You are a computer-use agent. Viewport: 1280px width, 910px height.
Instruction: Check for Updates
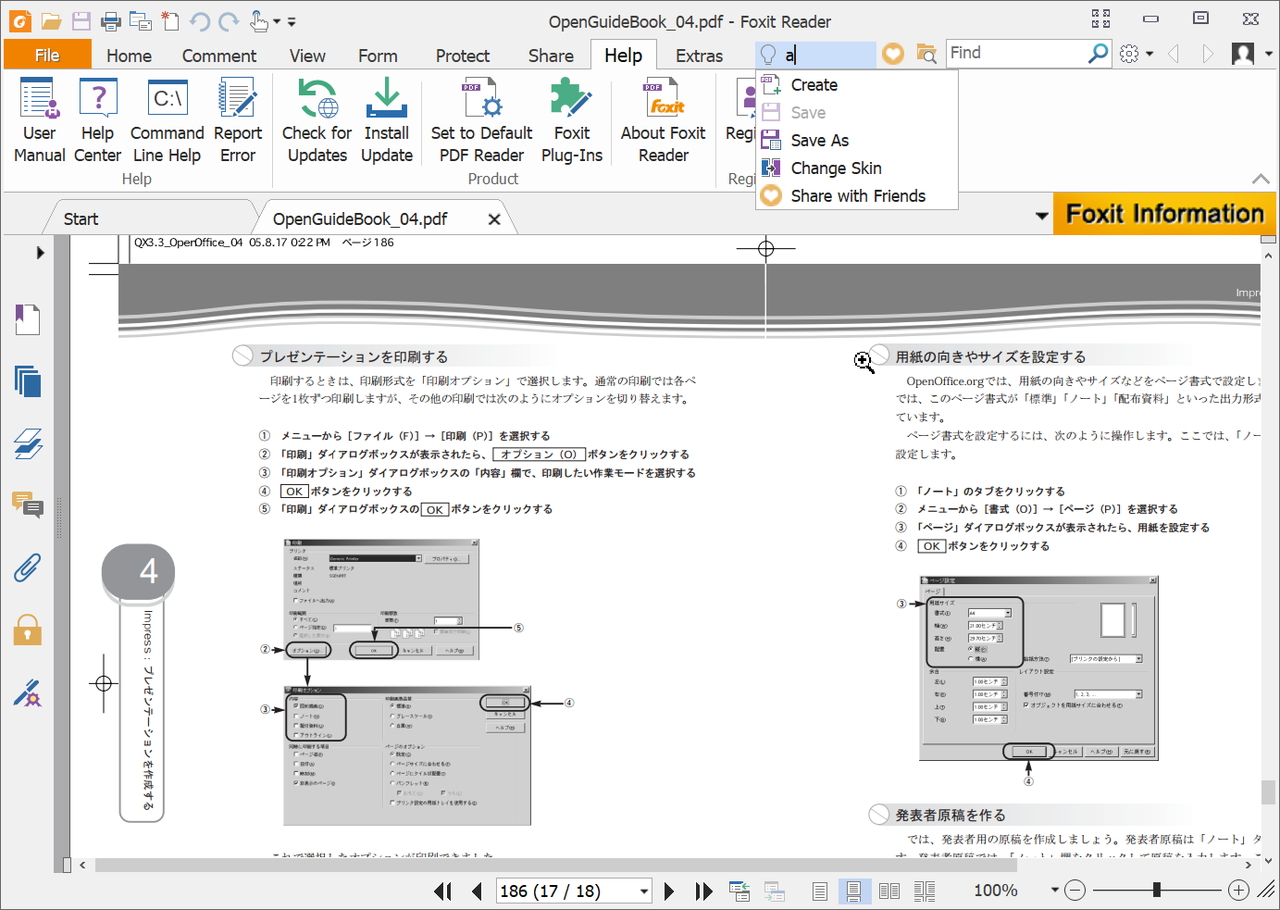click(x=317, y=120)
